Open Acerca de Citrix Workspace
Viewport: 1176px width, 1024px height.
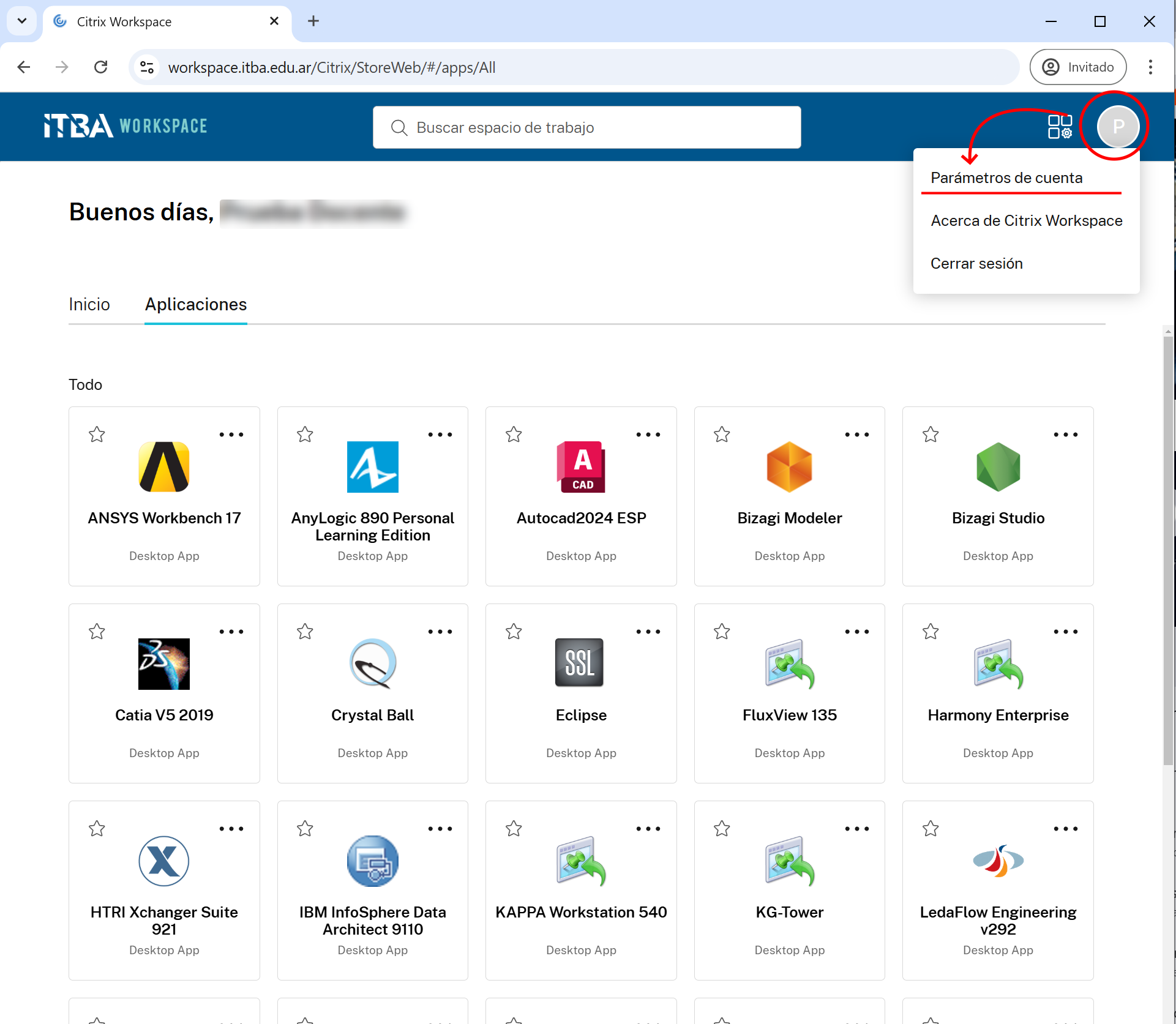(1026, 220)
